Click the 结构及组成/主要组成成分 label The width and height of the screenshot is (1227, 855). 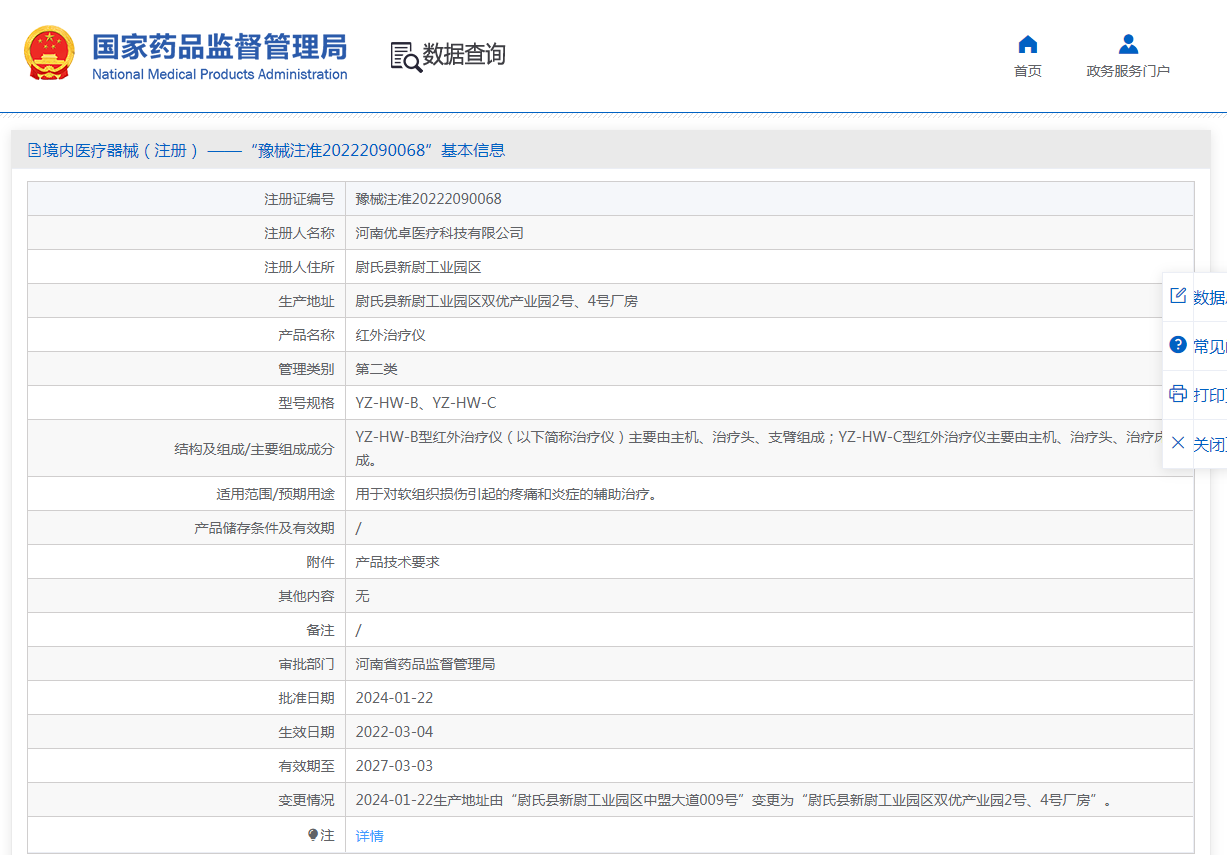254,449
